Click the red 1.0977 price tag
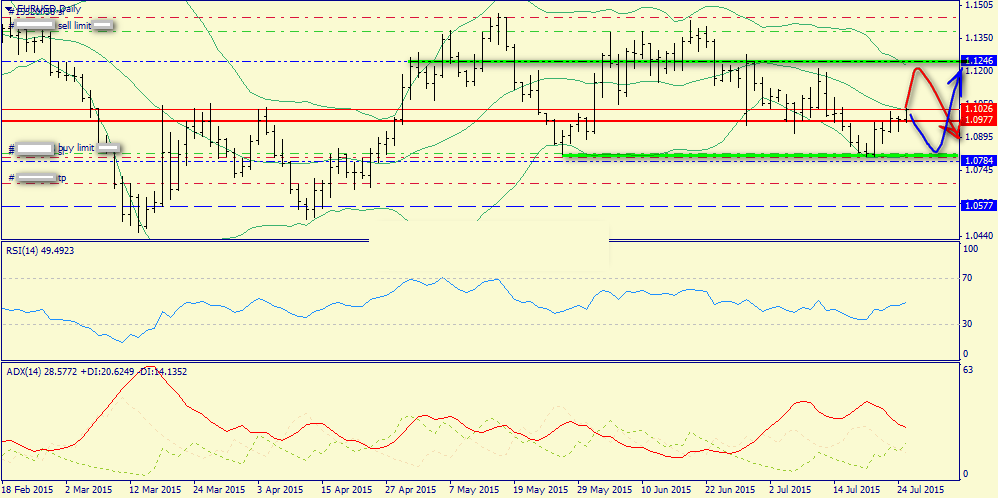 coord(978,120)
